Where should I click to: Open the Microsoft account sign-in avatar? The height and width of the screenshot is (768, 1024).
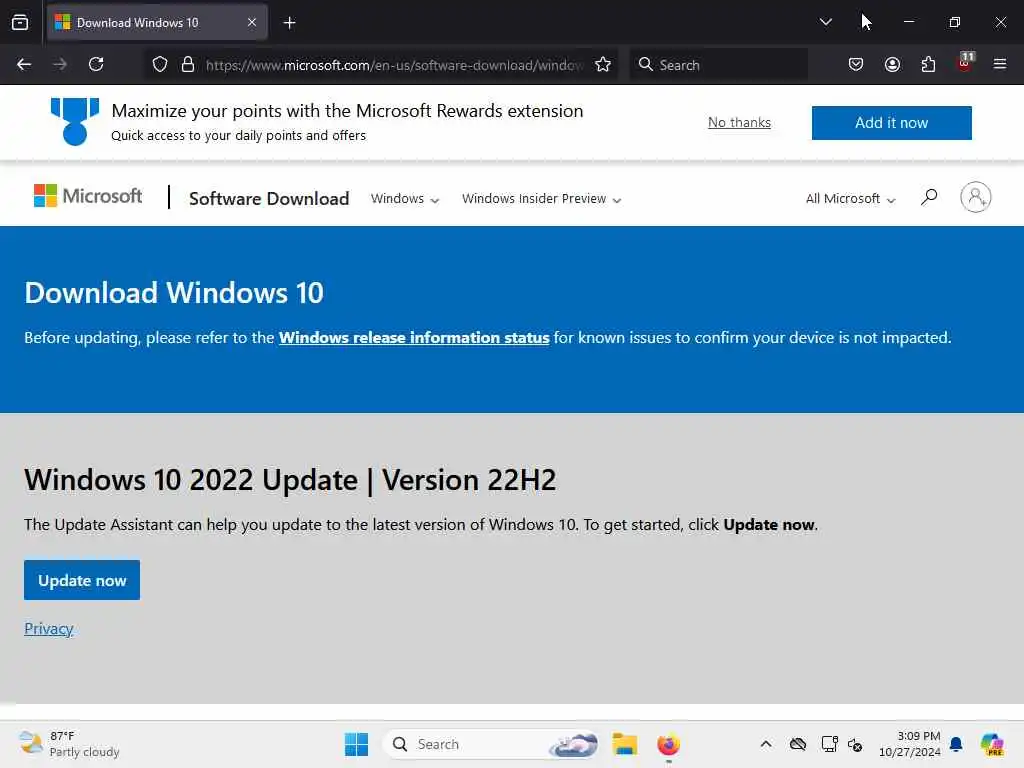pos(976,197)
